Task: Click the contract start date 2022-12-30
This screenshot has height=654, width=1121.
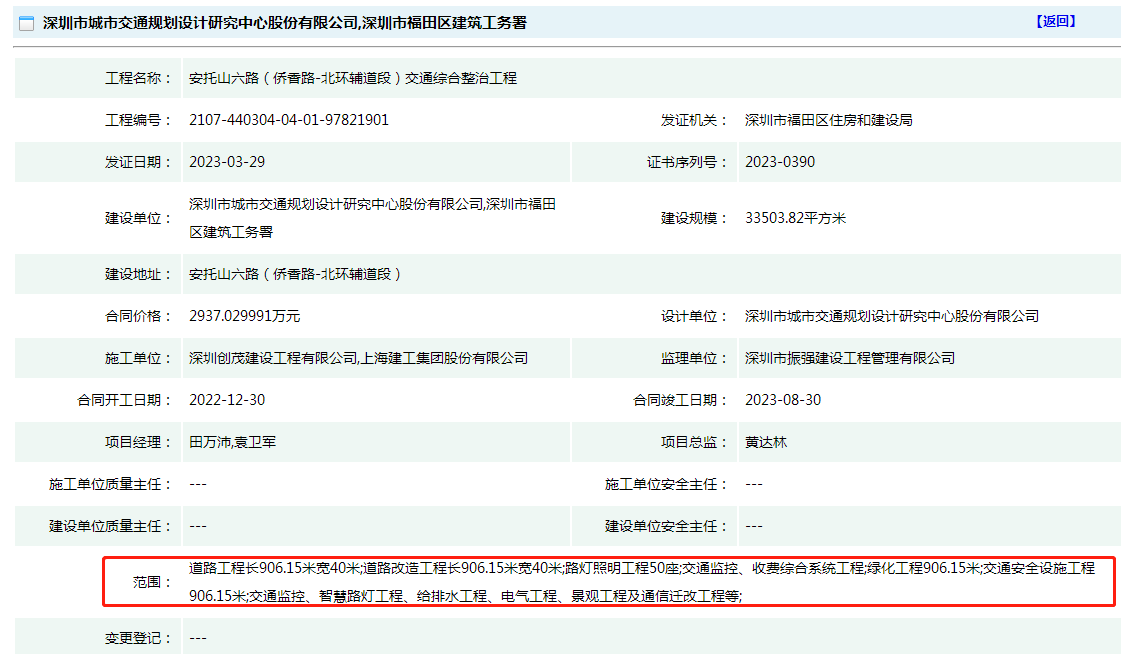Action: 227,400
